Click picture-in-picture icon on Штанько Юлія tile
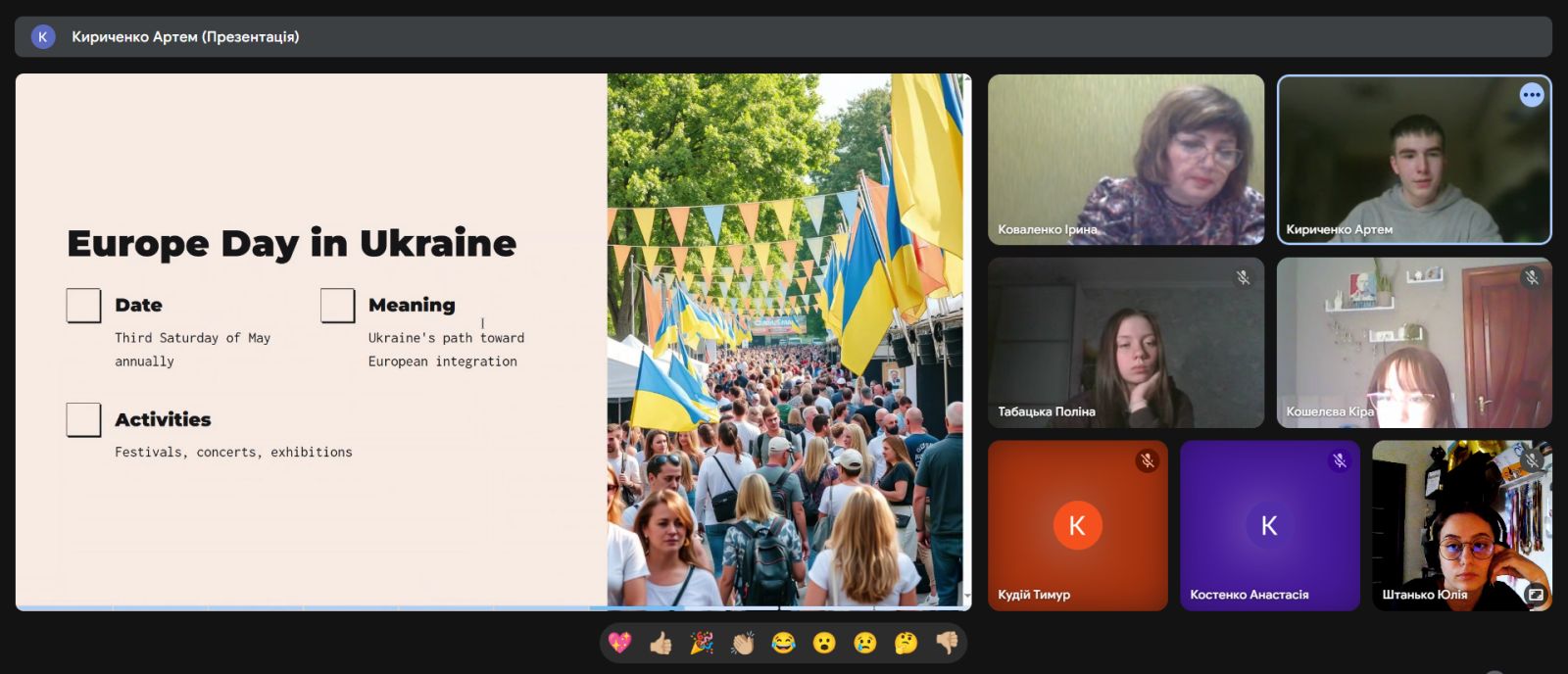 [x=1536, y=594]
